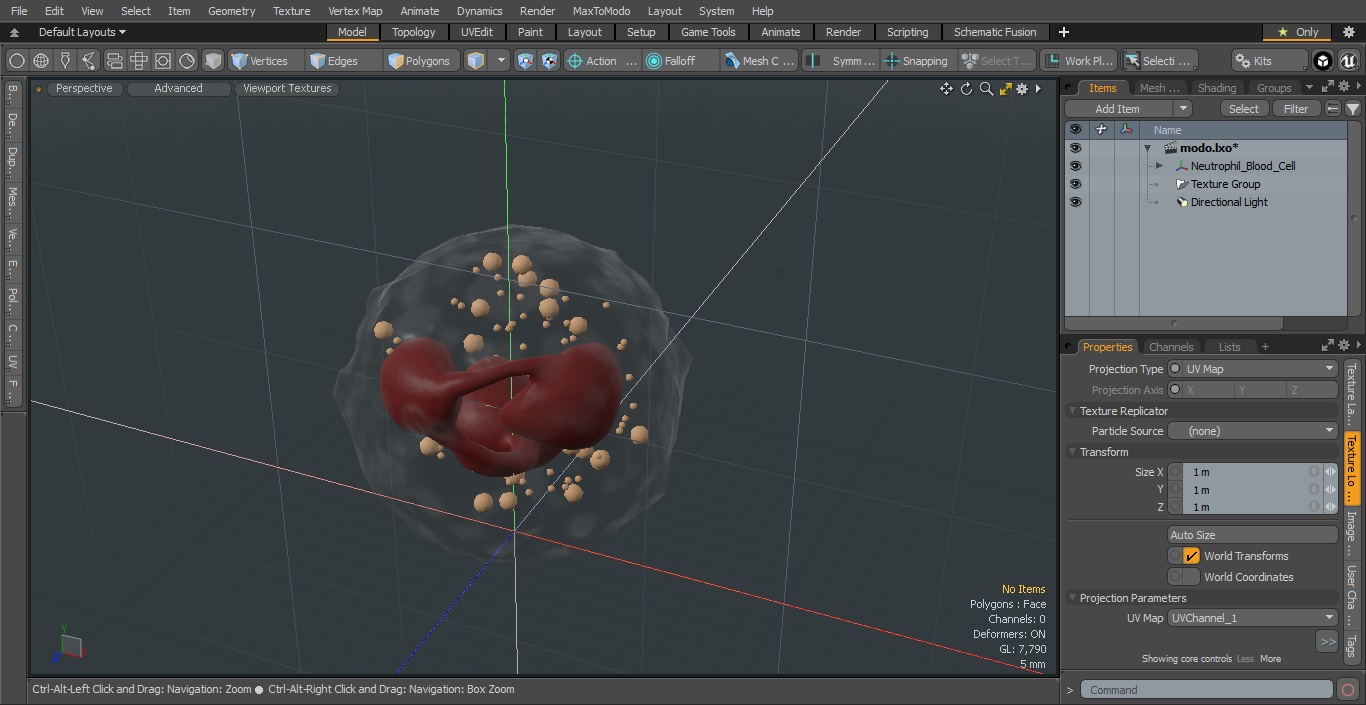Screen dimensions: 1366x705
Task: Click the Unreal Engine icon
Action: [x=1349, y=61]
